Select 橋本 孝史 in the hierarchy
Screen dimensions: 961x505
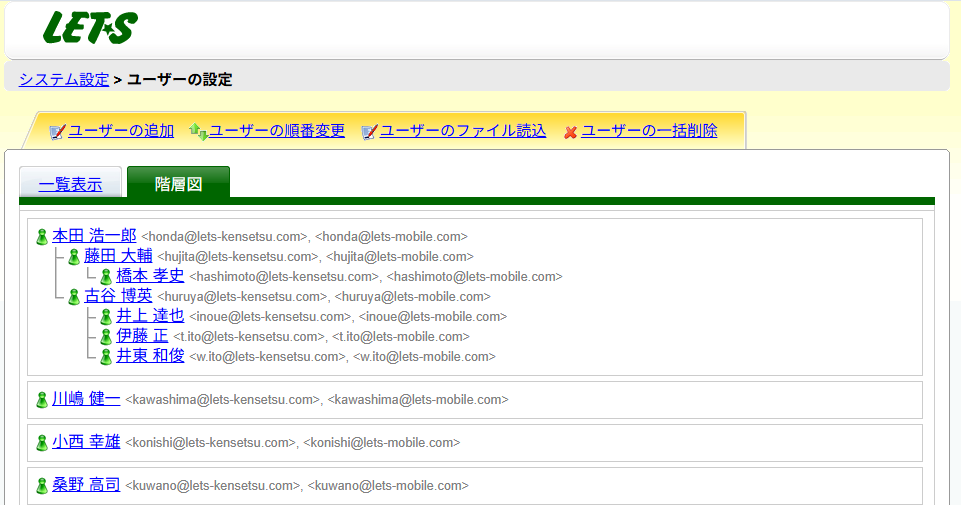pyautogui.click(x=150, y=276)
